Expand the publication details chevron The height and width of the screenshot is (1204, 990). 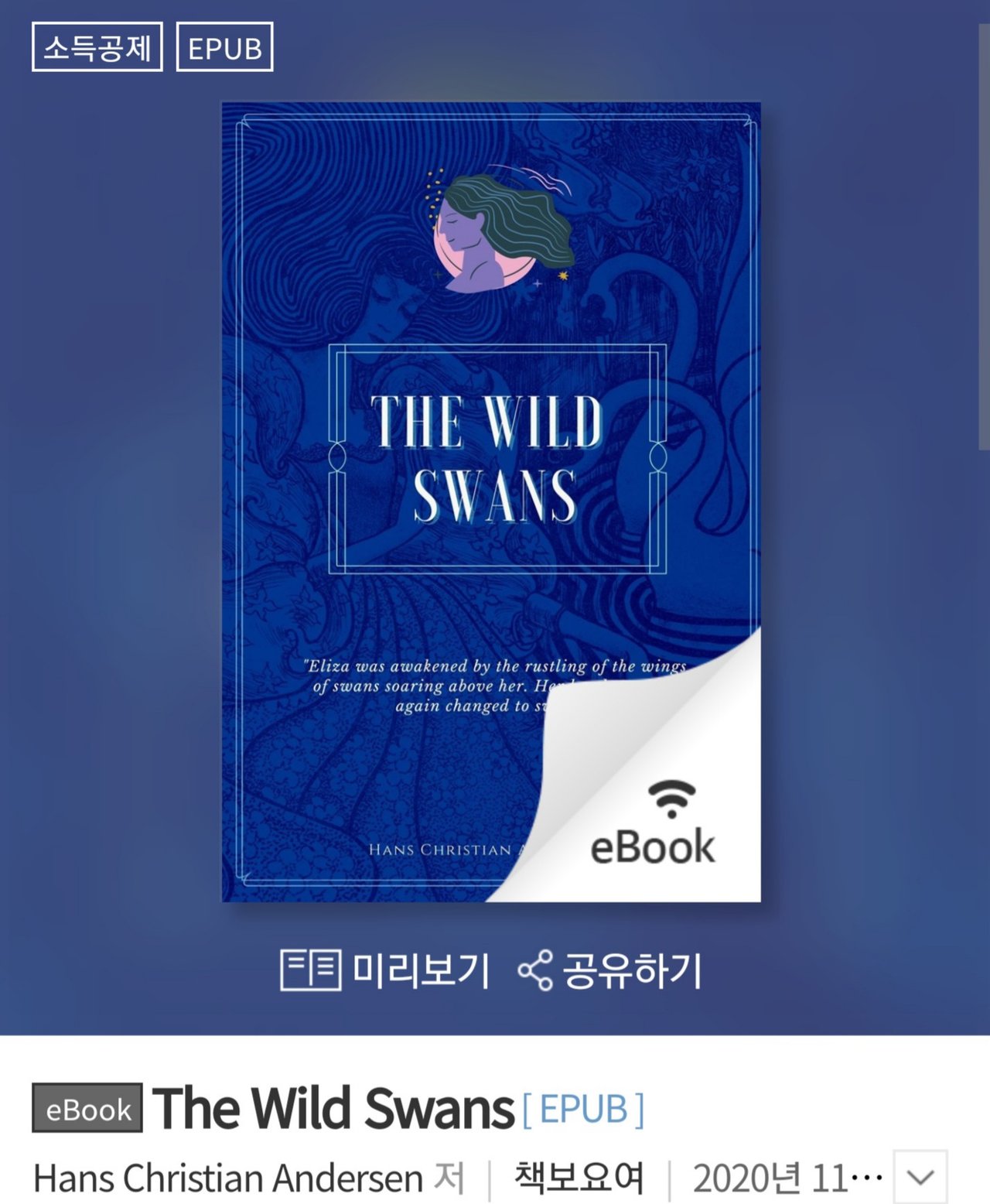(920, 1177)
